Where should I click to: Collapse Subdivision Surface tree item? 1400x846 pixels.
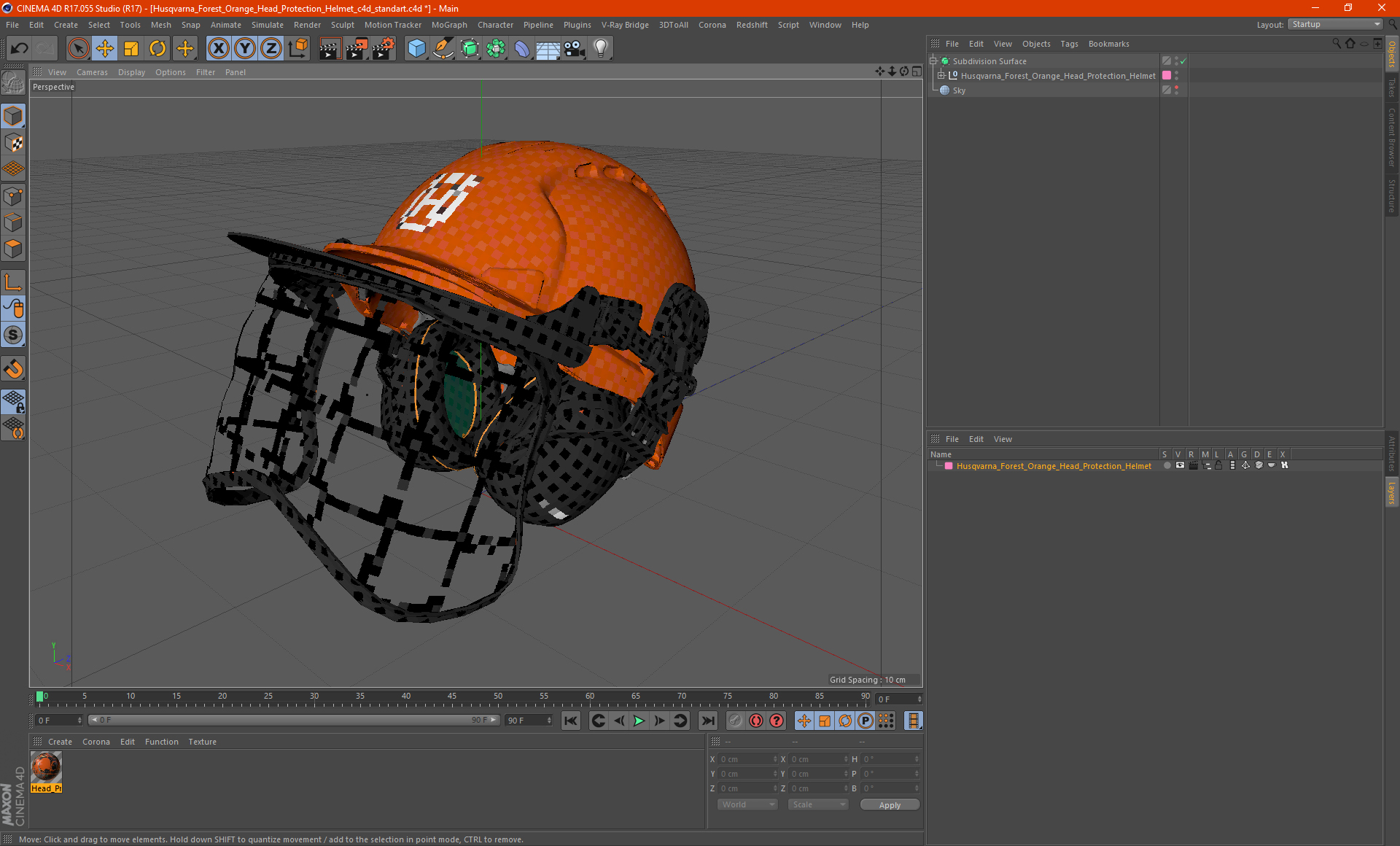tap(933, 61)
